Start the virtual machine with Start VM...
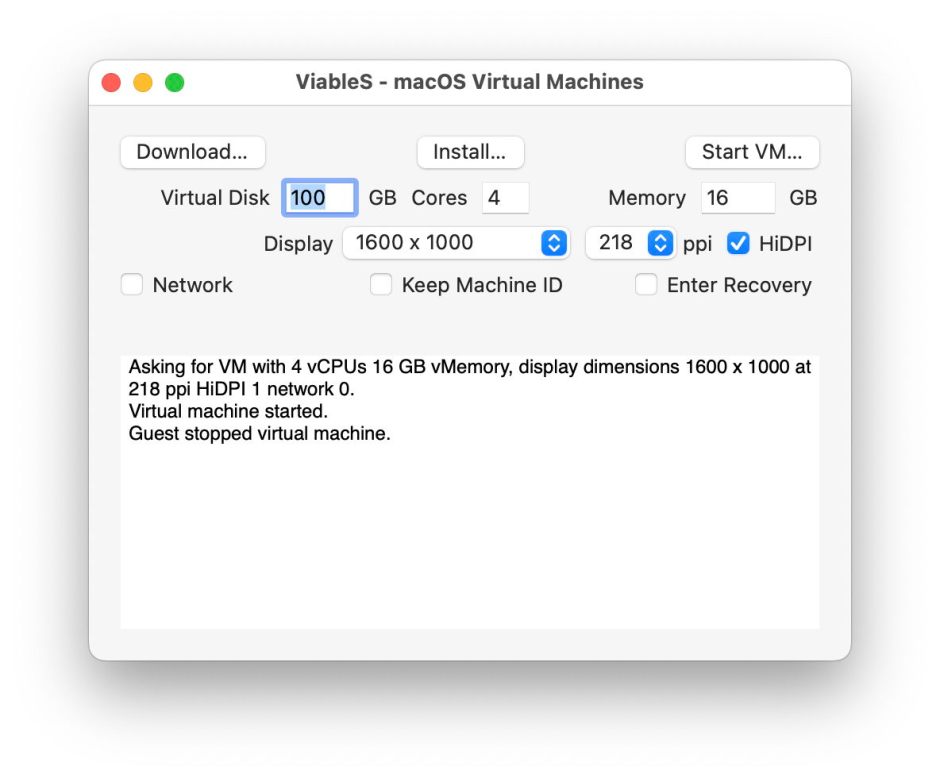Viewport: 940px width, 778px height. coord(752,152)
